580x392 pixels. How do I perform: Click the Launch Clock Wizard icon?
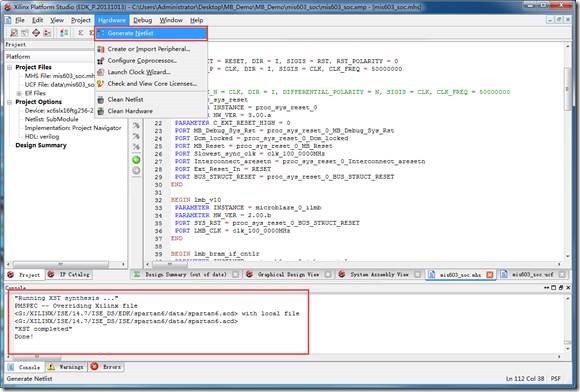pyautogui.click(x=100, y=72)
